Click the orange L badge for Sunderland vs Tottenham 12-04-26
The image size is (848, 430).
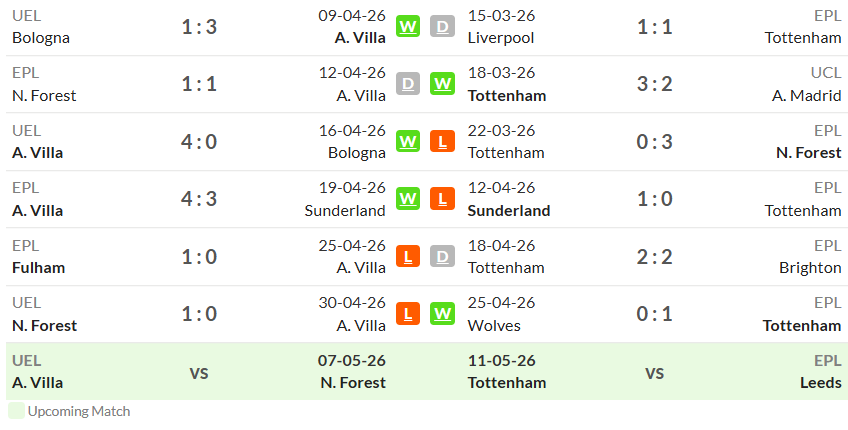442,199
